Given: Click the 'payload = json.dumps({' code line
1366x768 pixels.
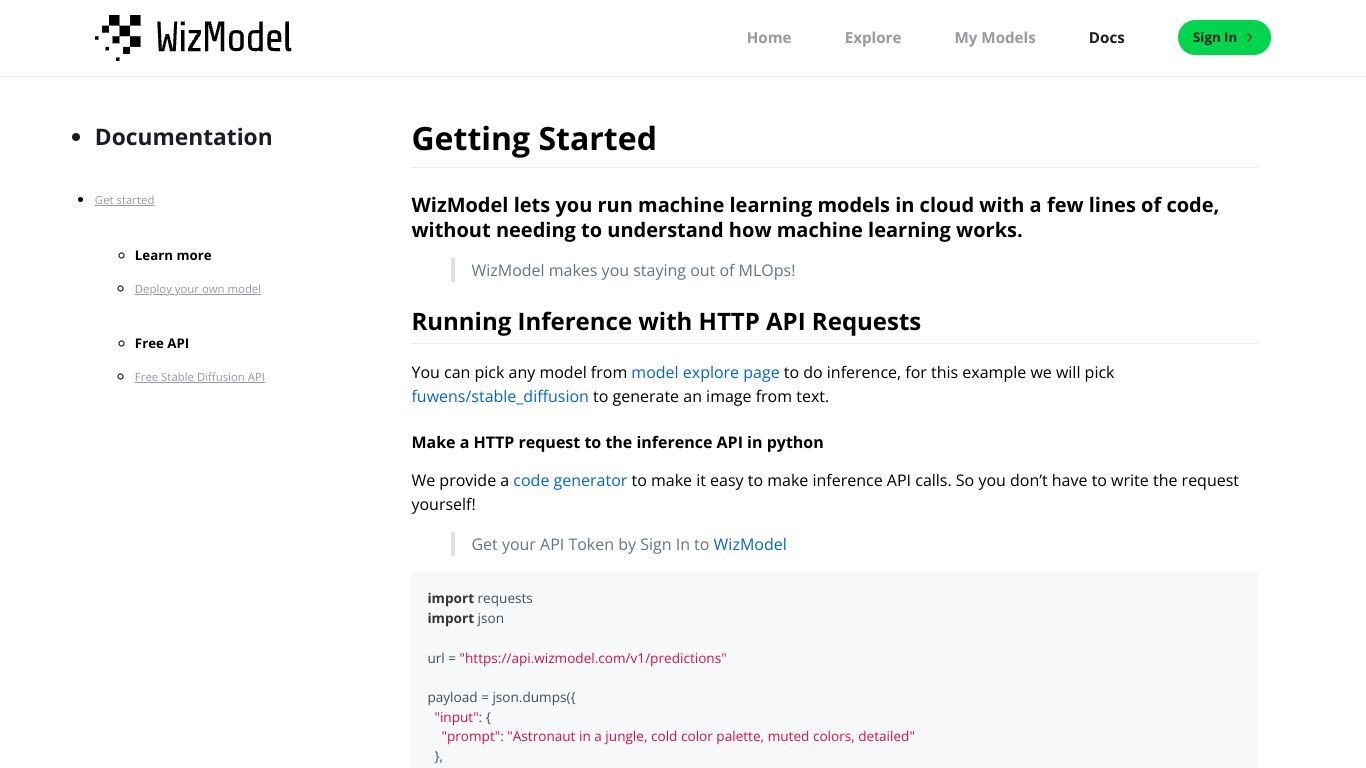Looking at the screenshot, I should 501,697.
